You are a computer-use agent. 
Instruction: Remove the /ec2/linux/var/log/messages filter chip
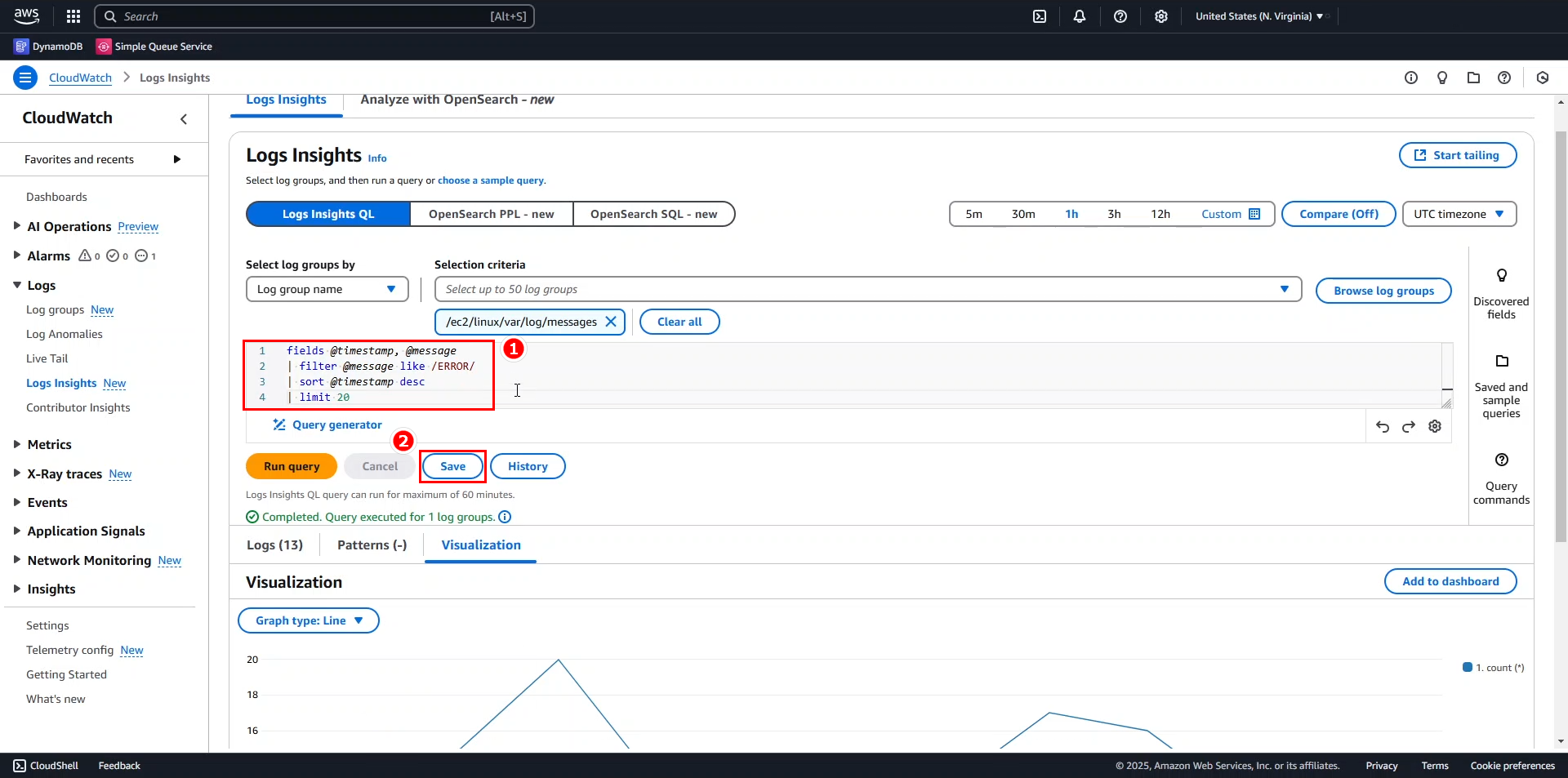point(612,322)
